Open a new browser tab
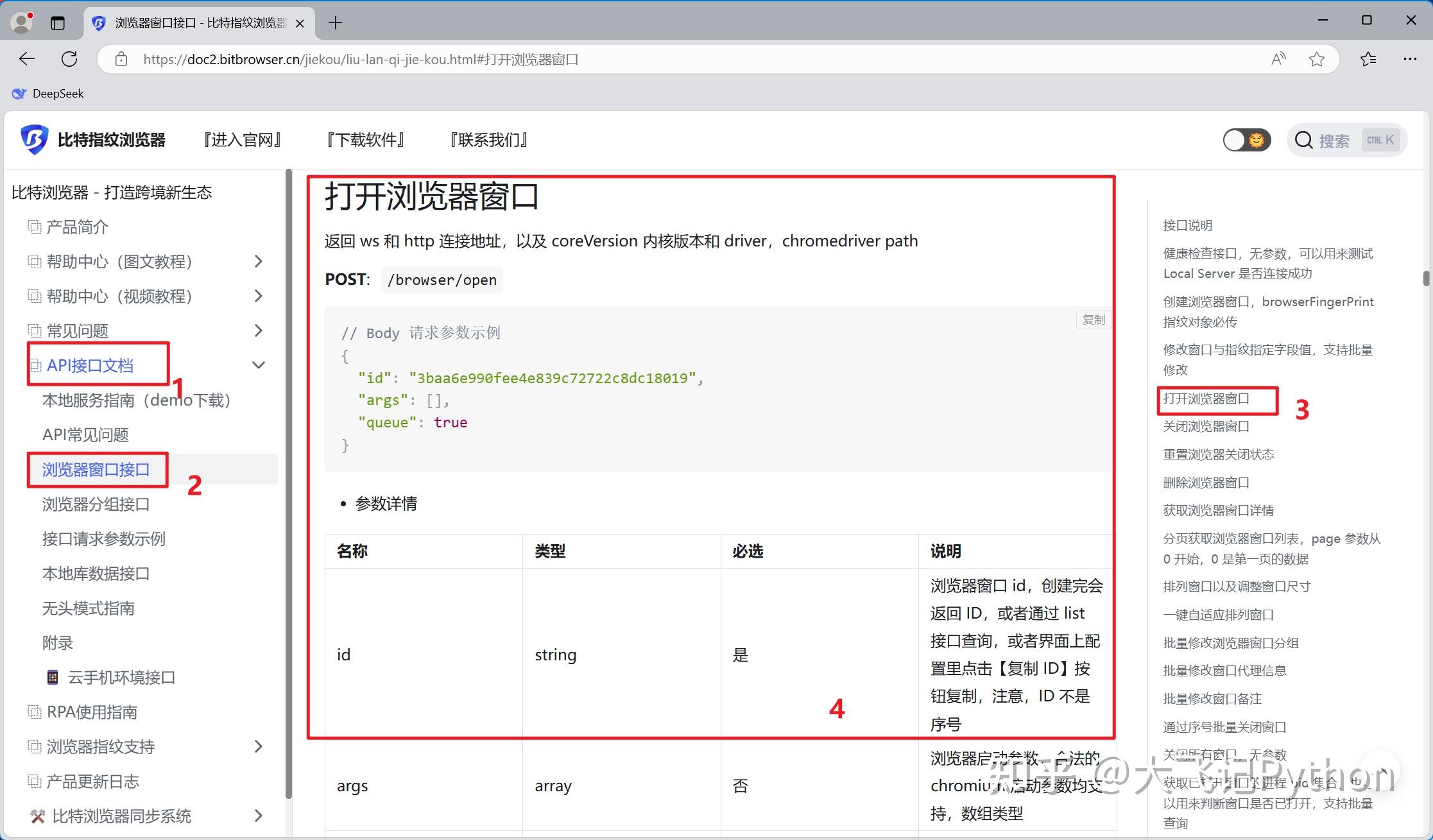This screenshot has height=840, width=1433. coord(335,23)
